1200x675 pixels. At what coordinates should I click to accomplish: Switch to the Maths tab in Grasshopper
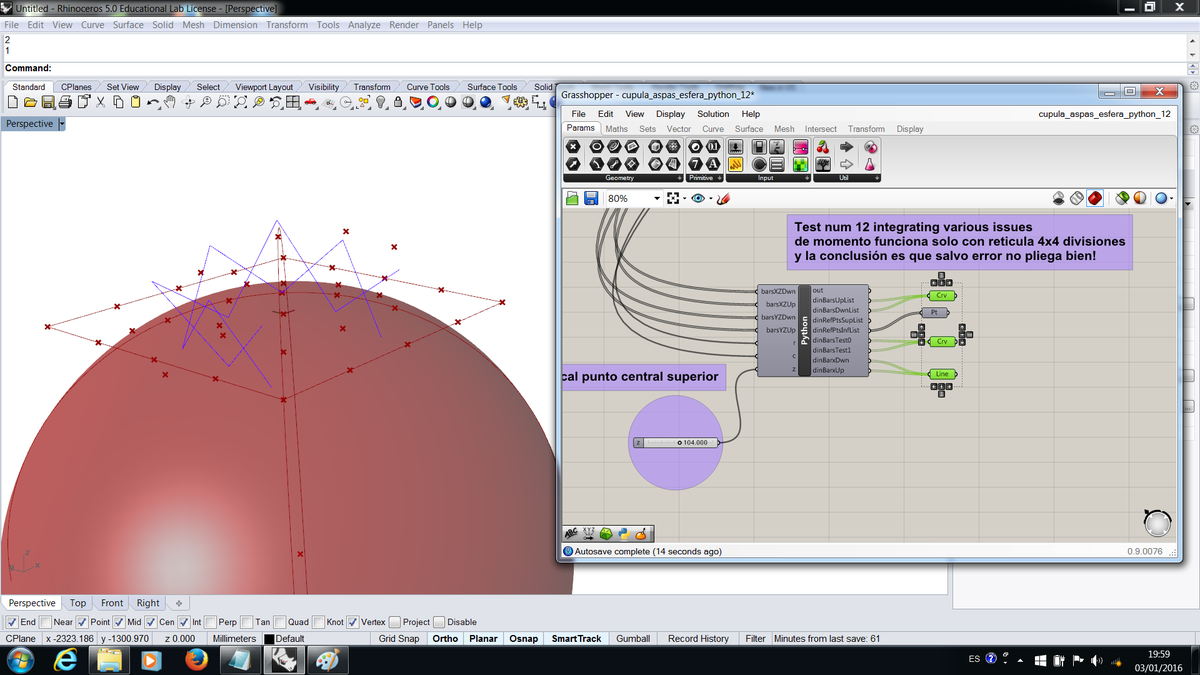[x=617, y=129]
